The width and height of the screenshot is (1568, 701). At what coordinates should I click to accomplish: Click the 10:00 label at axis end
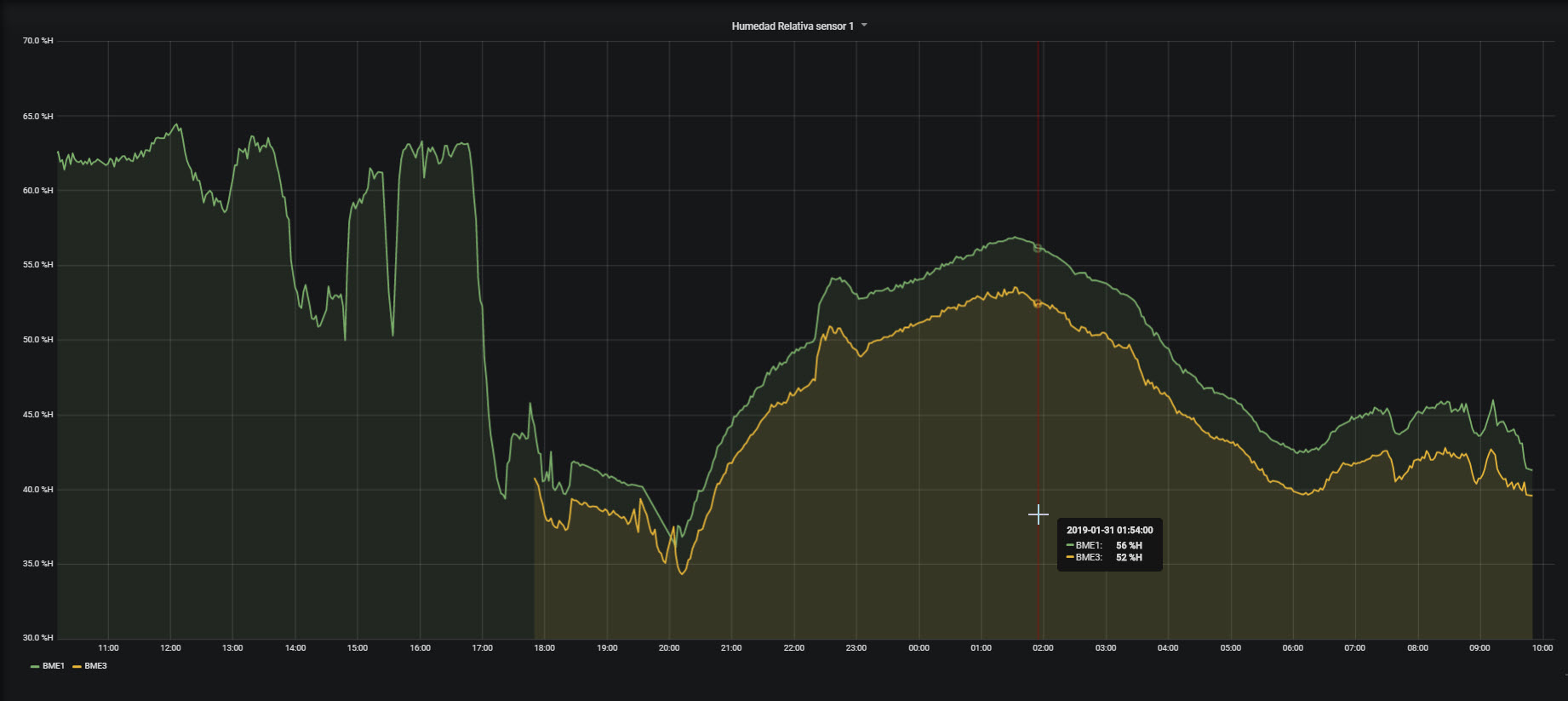(x=1542, y=648)
